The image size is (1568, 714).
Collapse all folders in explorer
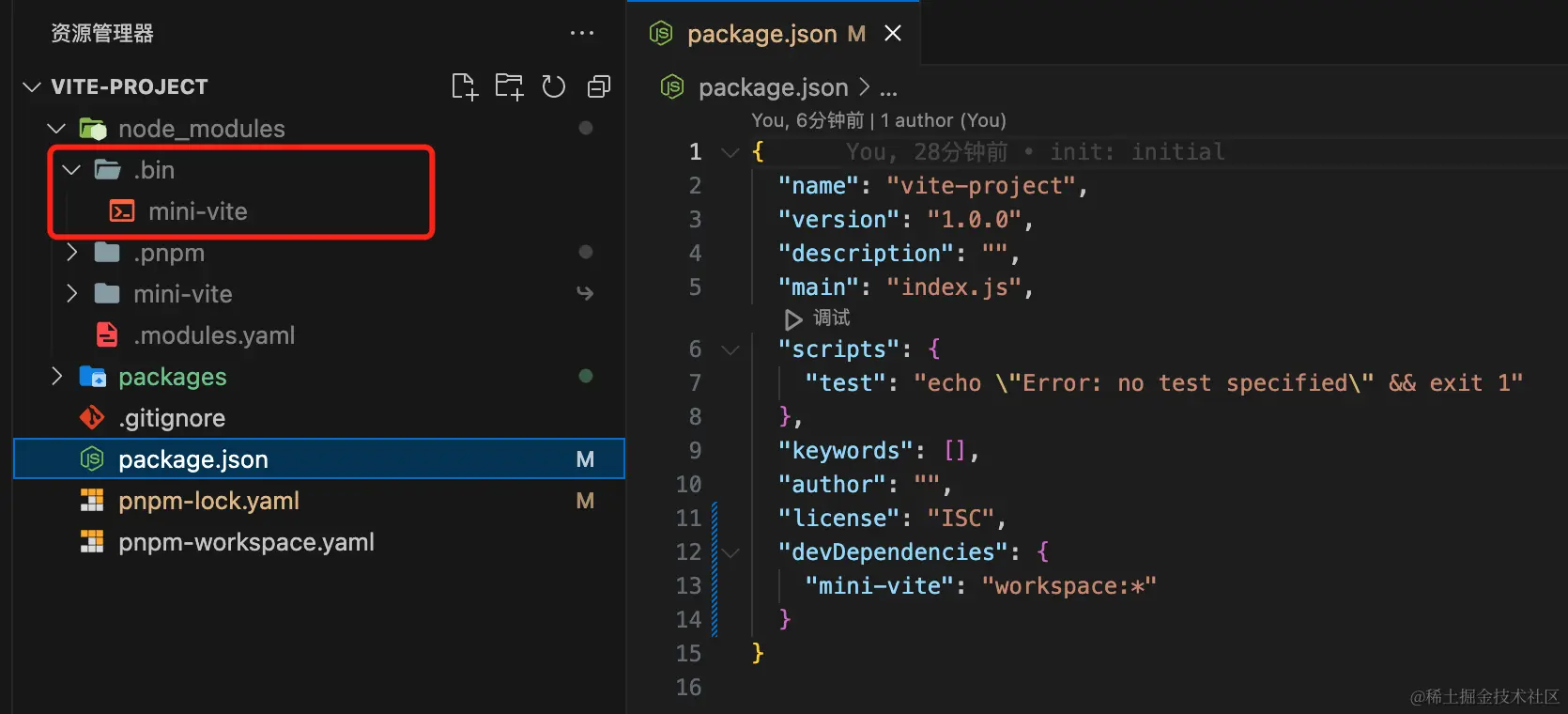599,86
